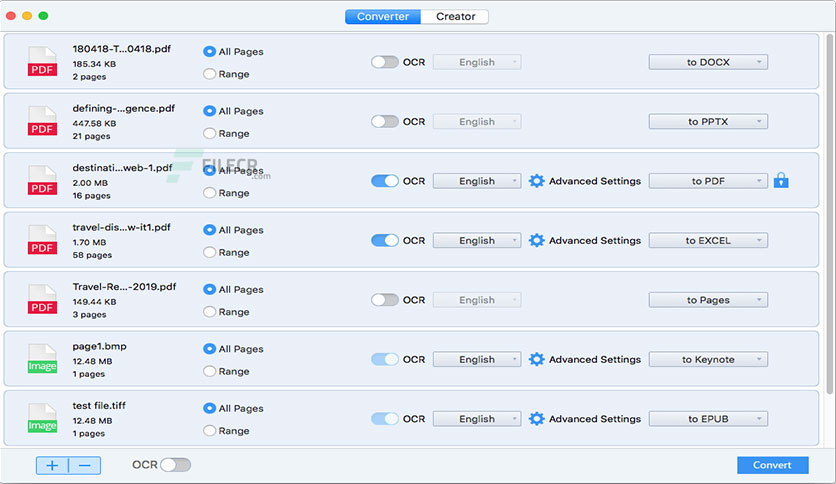Click the 447.58 KB file size
The image size is (836, 484).
pyautogui.click(x=94, y=123)
